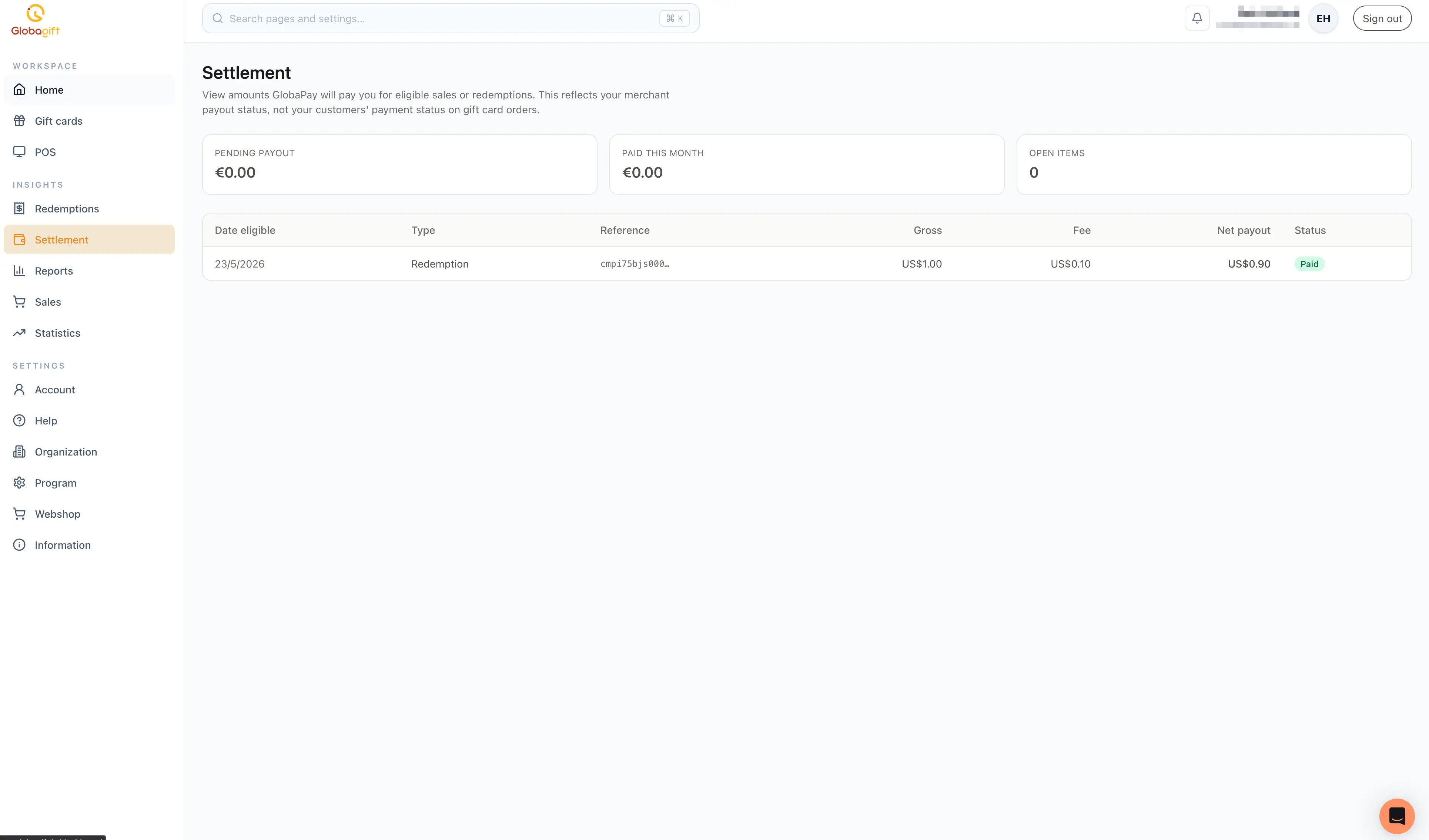This screenshot has height=840, width=1429.
Task: Open Program settings
Action: (89, 483)
